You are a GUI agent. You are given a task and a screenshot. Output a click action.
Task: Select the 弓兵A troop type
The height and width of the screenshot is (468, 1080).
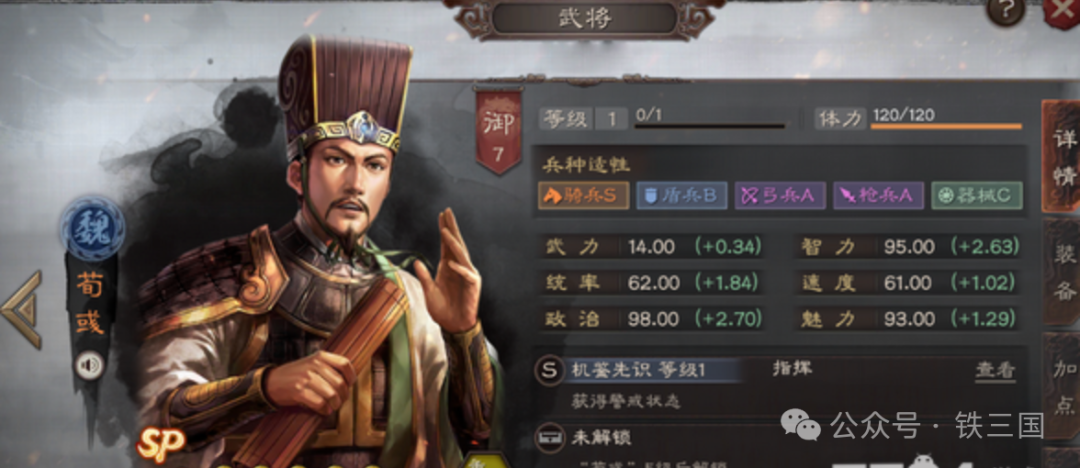point(780,196)
